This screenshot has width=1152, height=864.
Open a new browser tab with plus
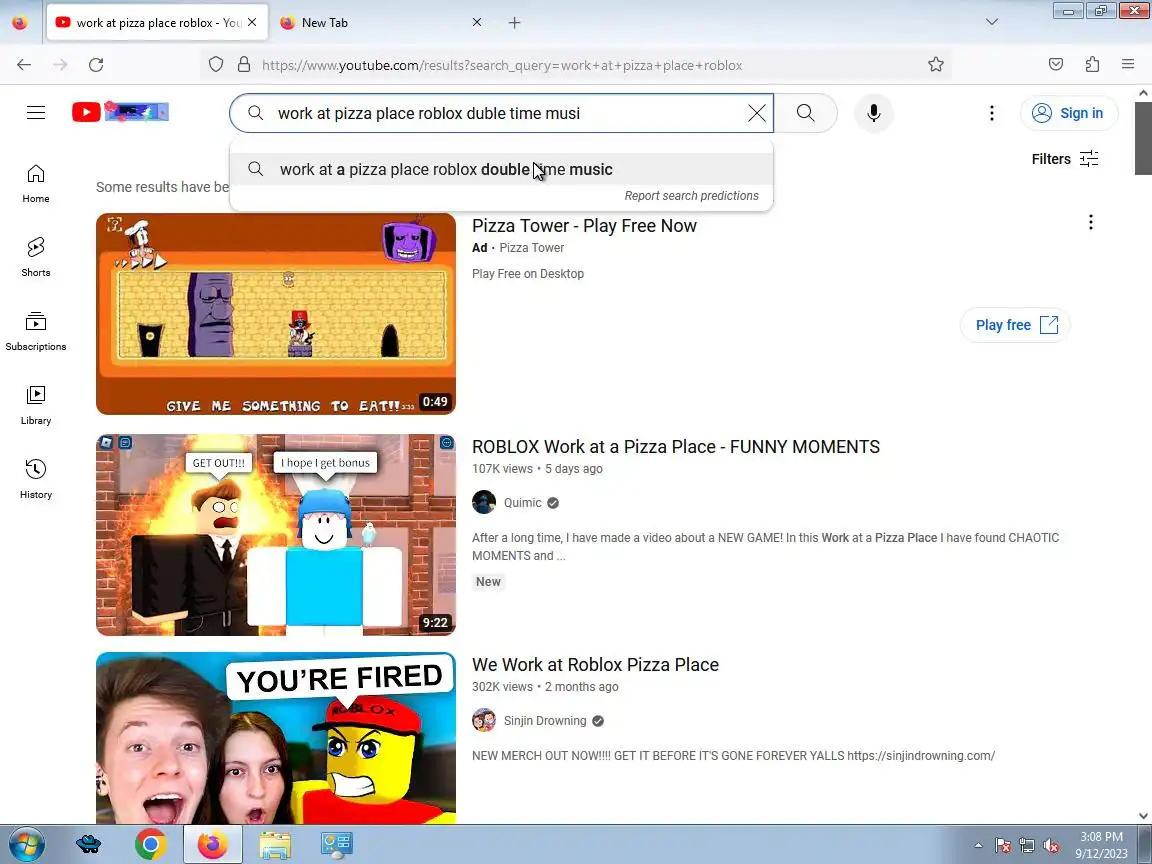pos(514,23)
